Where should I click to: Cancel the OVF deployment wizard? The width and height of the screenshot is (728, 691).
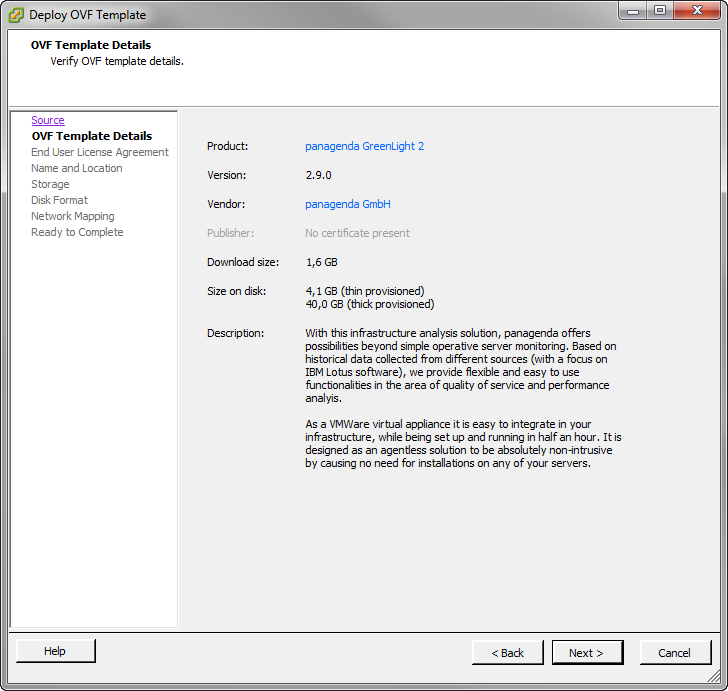(x=674, y=653)
